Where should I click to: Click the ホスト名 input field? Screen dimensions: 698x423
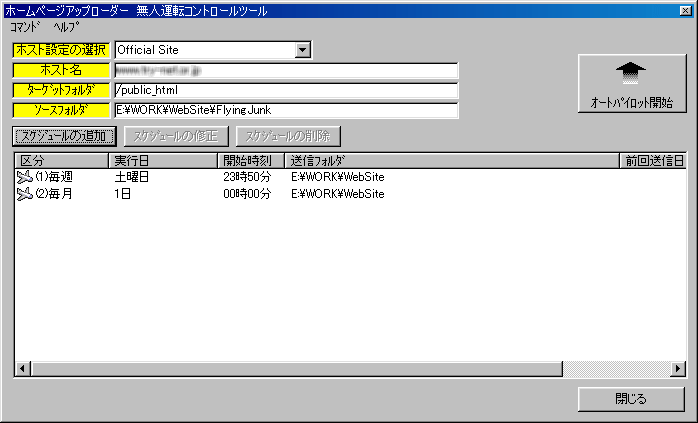coord(285,71)
